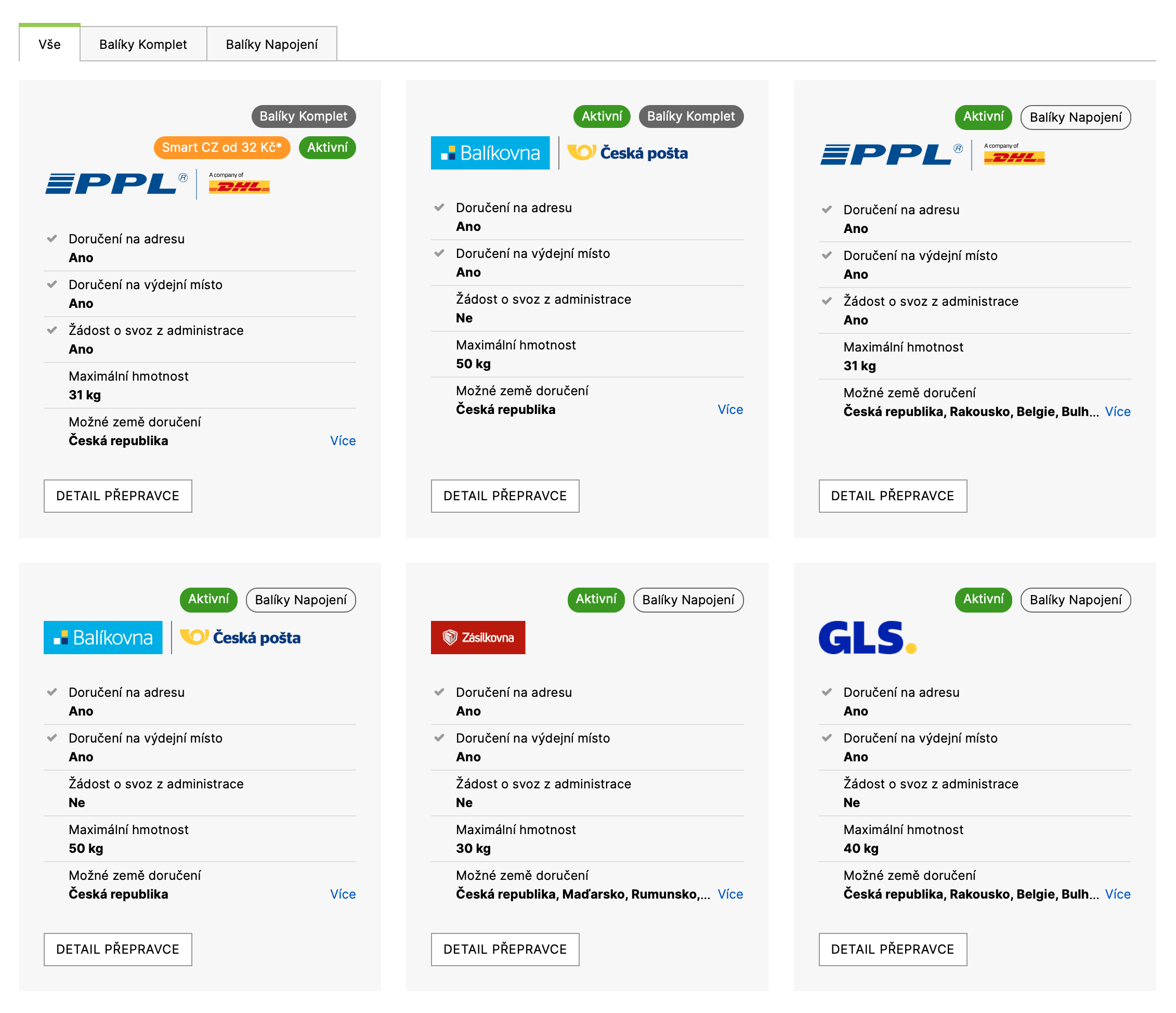Select Česká republika, Maďarsko, Rumunsko text
Screen dimensions: 1176x1013
pyautogui.click(x=583, y=894)
